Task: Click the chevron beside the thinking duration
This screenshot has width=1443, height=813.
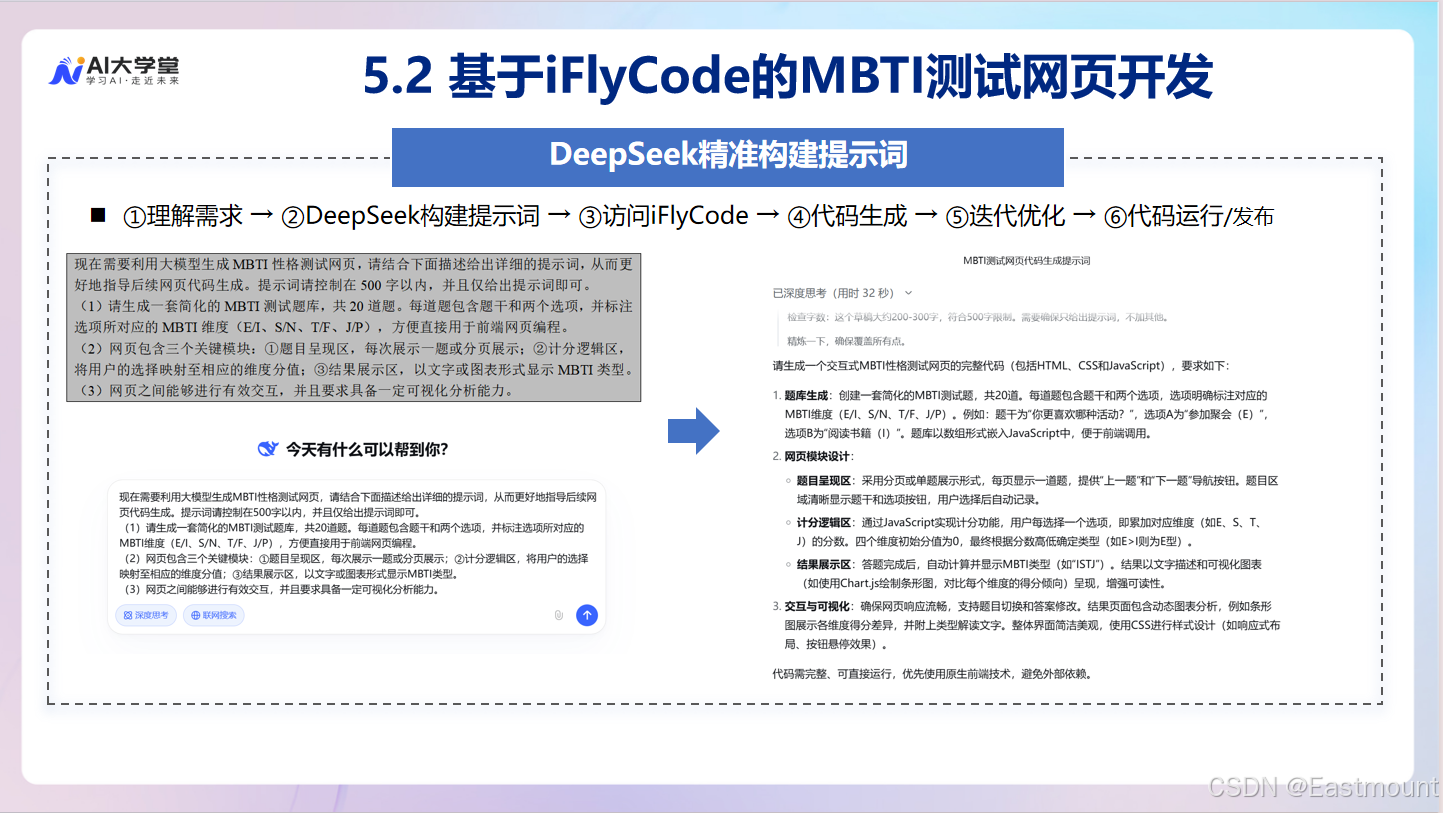Action: pyautogui.click(x=908, y=292)
